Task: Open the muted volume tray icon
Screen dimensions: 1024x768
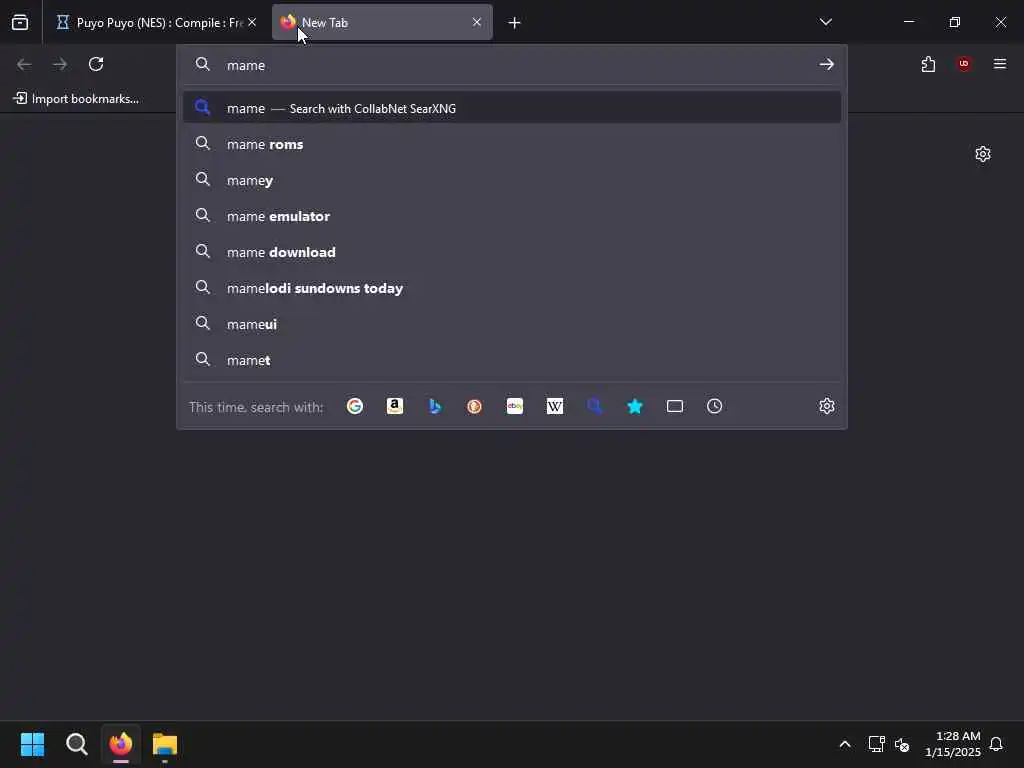Action: tap(902, 744)
